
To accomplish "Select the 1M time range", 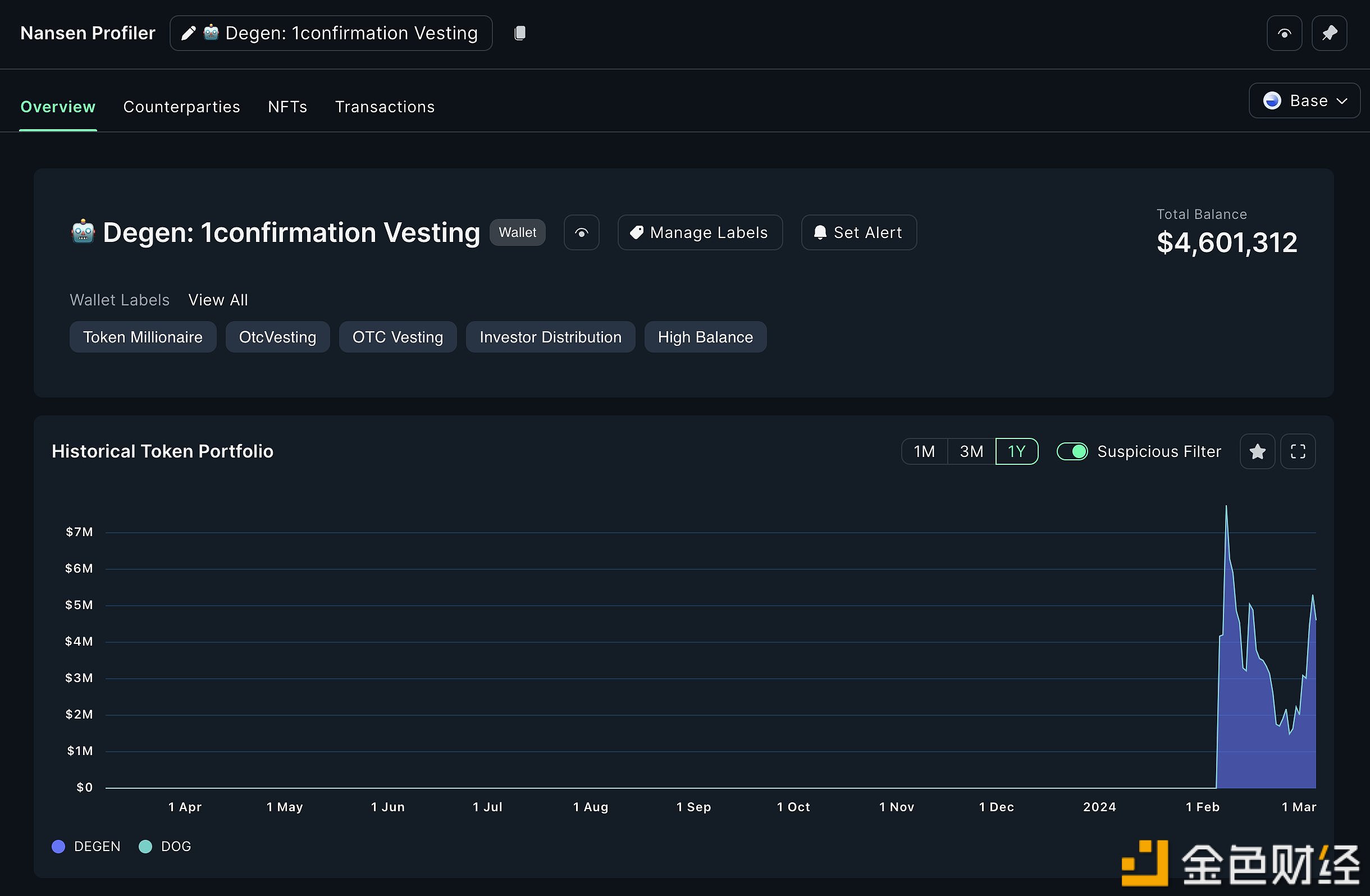I will point(924,451).
